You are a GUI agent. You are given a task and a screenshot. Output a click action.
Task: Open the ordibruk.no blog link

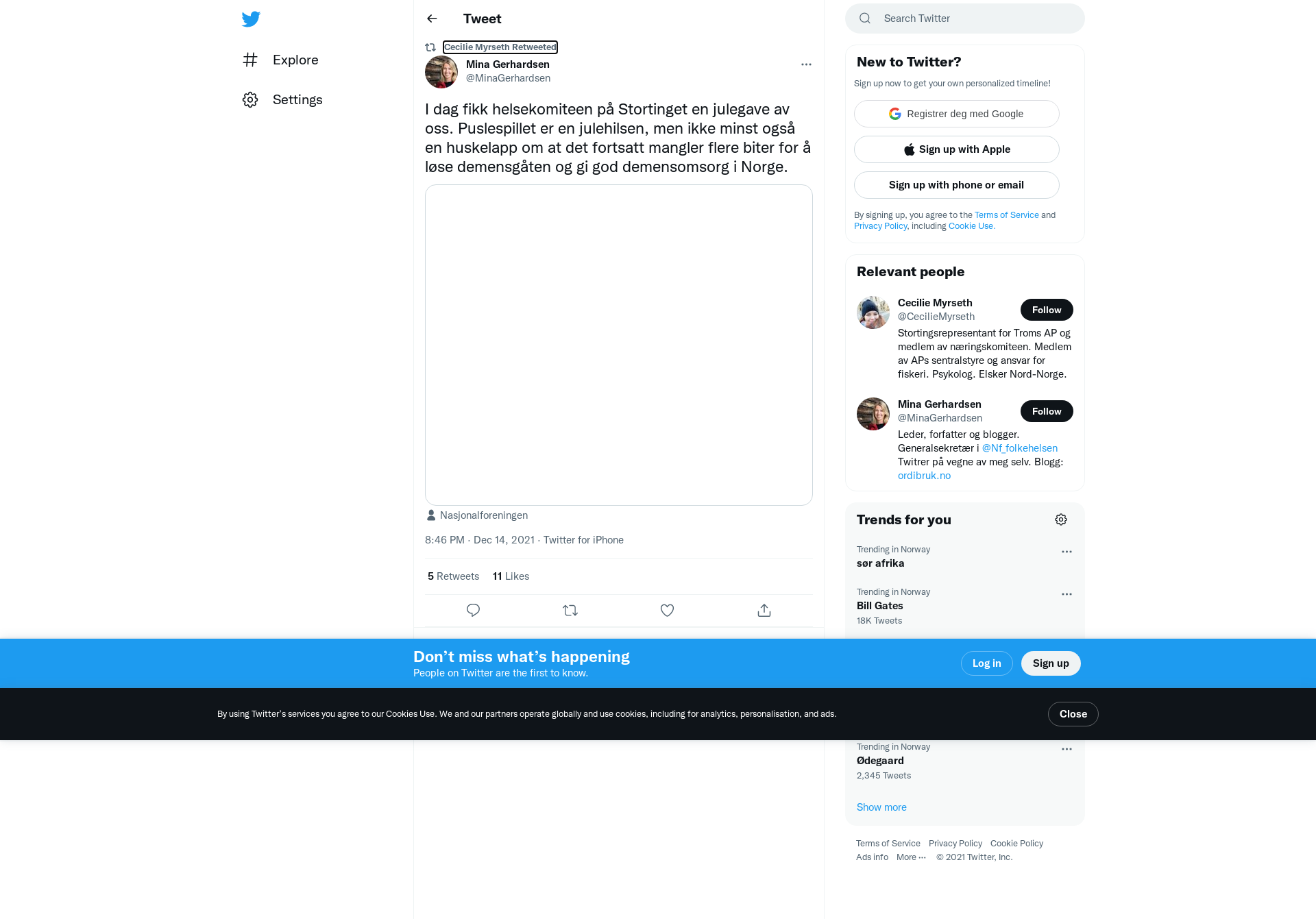[x=924, y=476]
